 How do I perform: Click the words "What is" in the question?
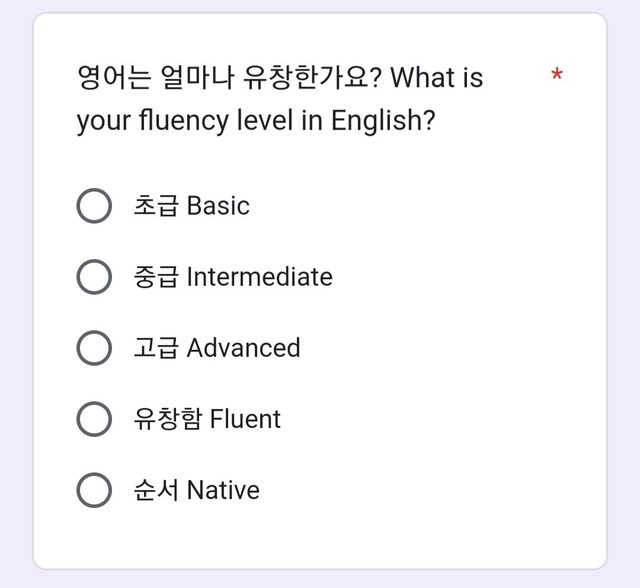[x=437, y=77]
